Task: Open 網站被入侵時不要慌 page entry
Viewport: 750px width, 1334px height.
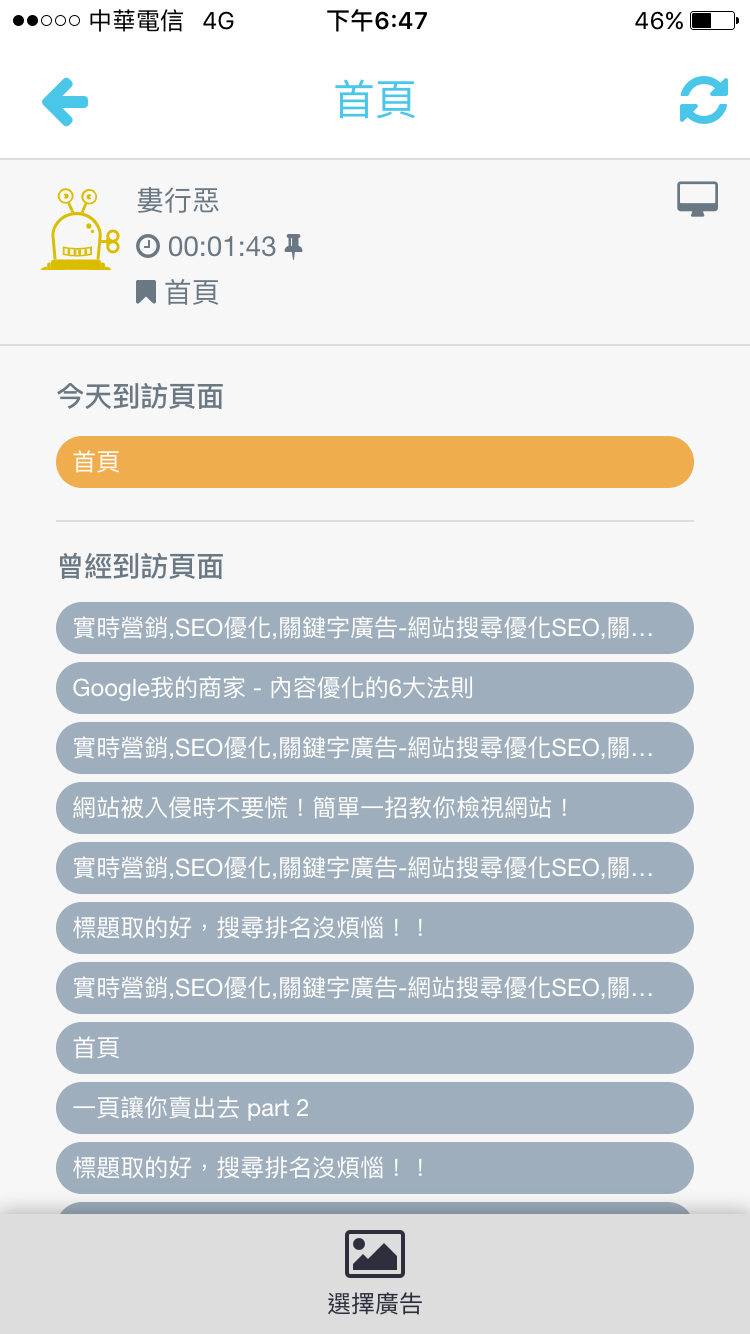Action: (375, 808)
